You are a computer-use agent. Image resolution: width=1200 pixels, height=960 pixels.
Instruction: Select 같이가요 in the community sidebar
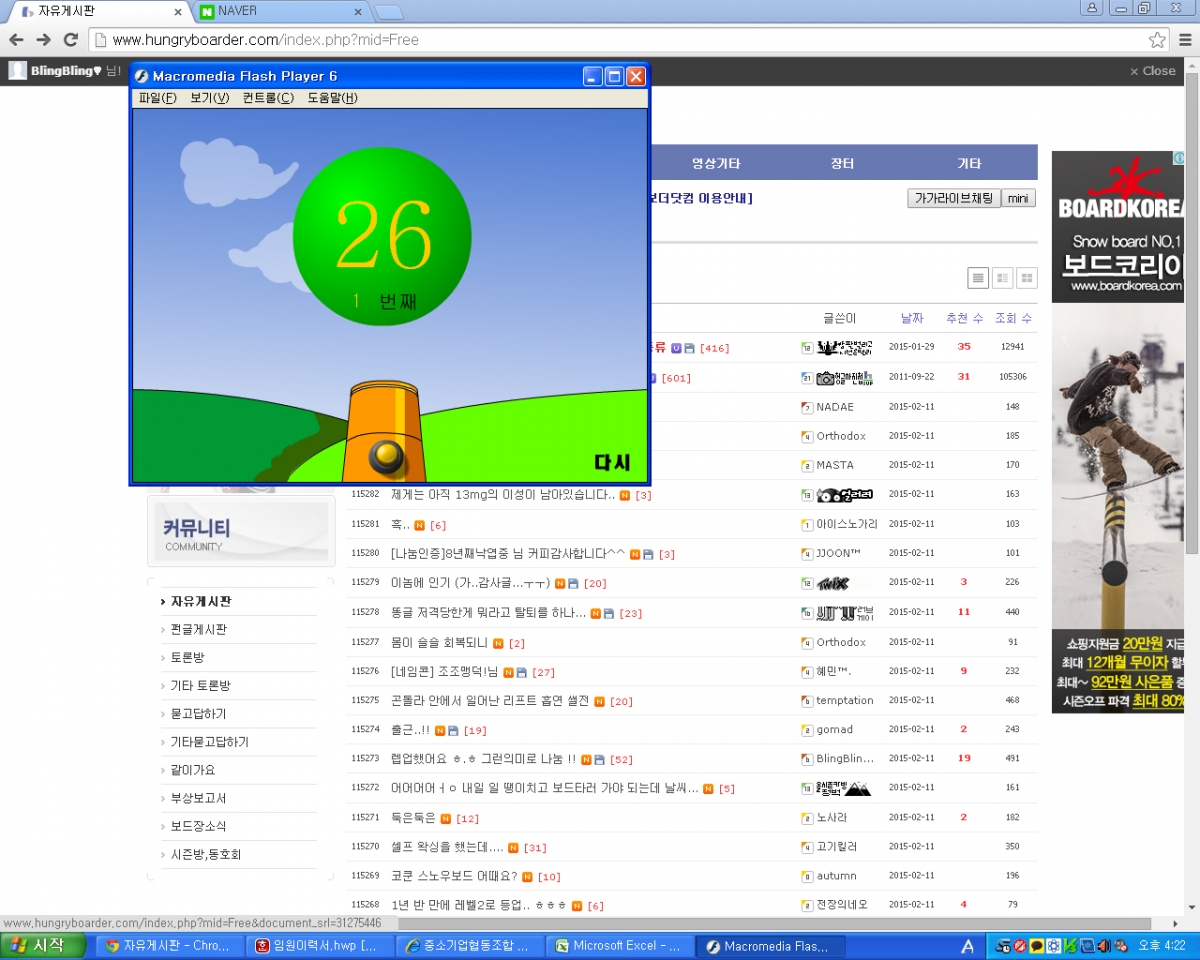(192, 770)
